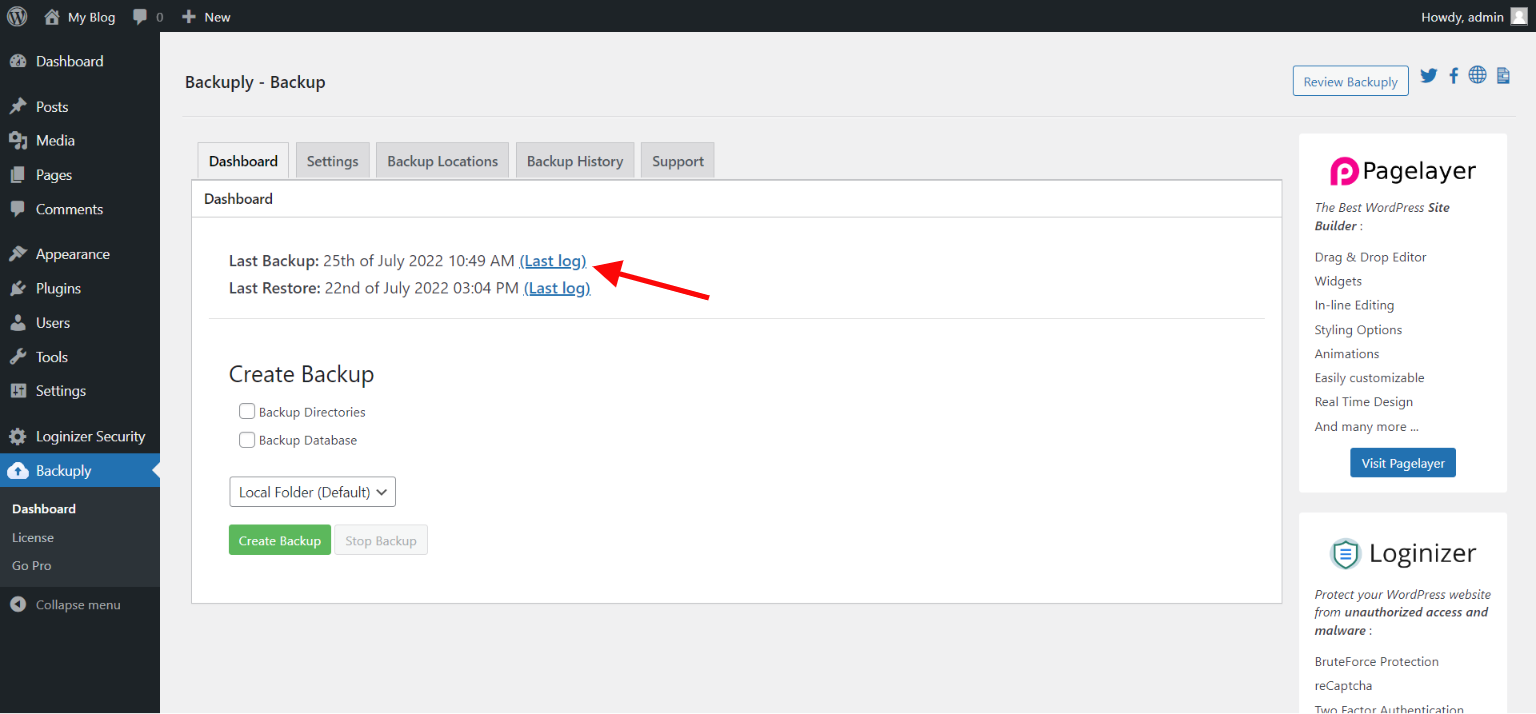Viewport: 1536px width, 714px height.
Task: Open the Facebook icon link
Action: click(1453, 76)
